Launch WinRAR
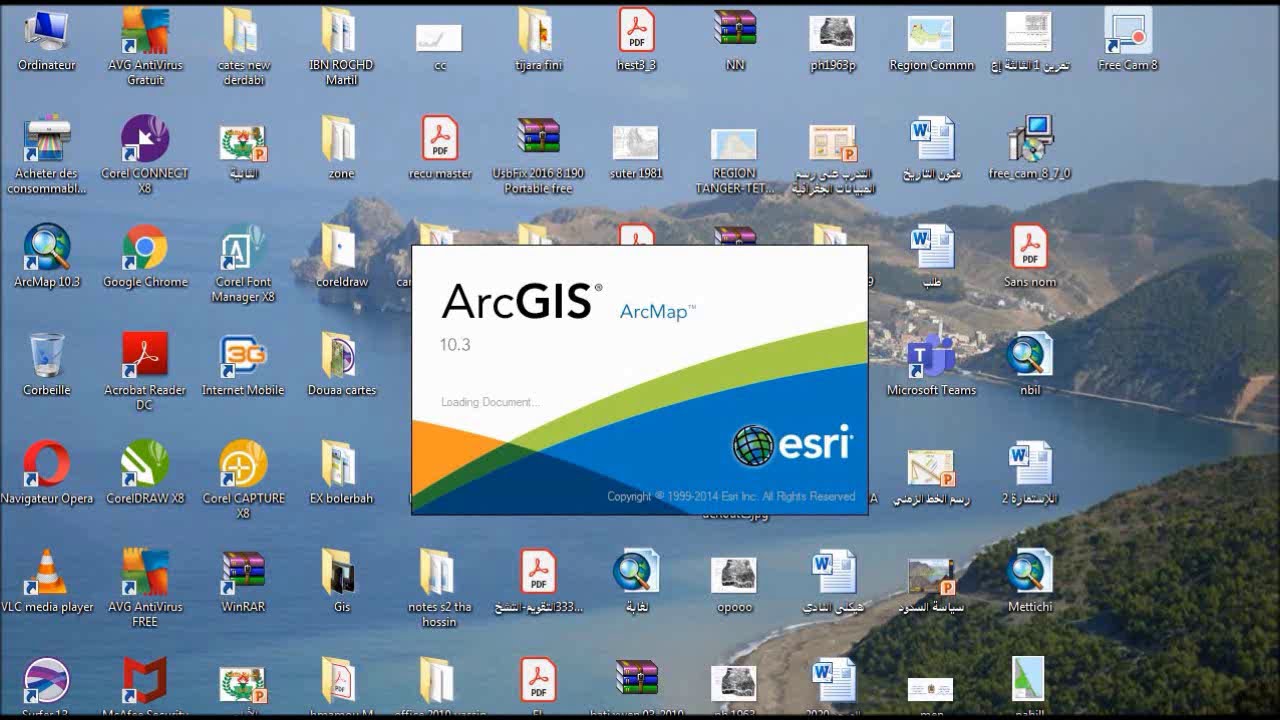This screenshot has height=720, width=1280. click(x=243, y=570)
